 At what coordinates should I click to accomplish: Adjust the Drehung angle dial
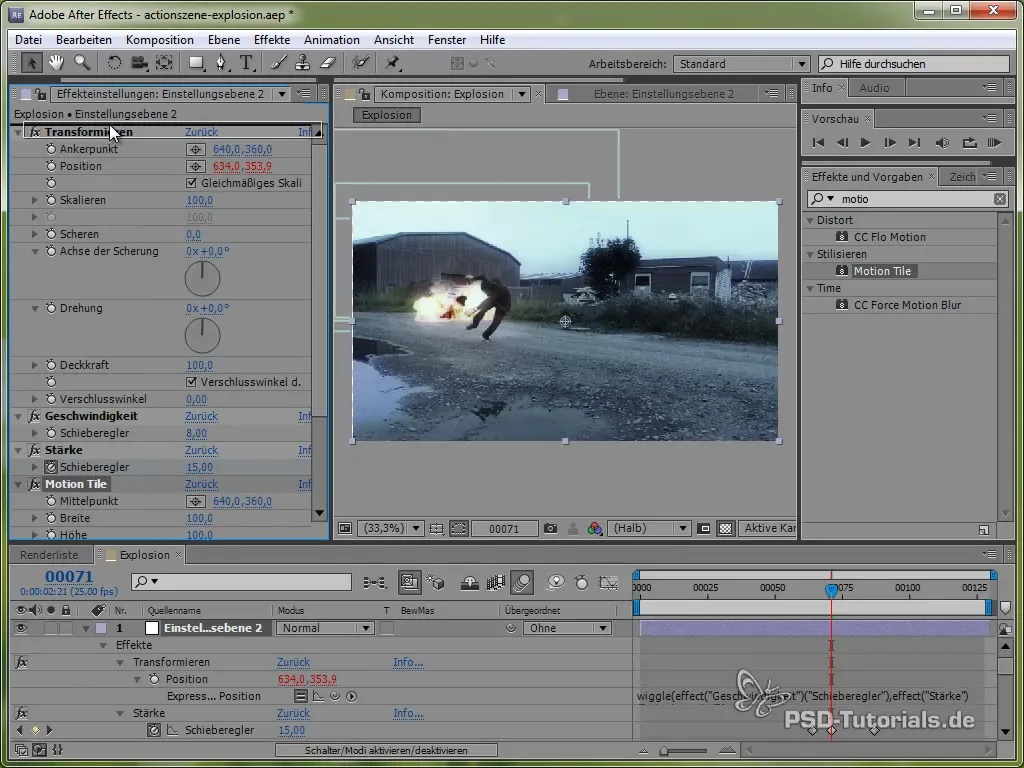coord(202,336)
